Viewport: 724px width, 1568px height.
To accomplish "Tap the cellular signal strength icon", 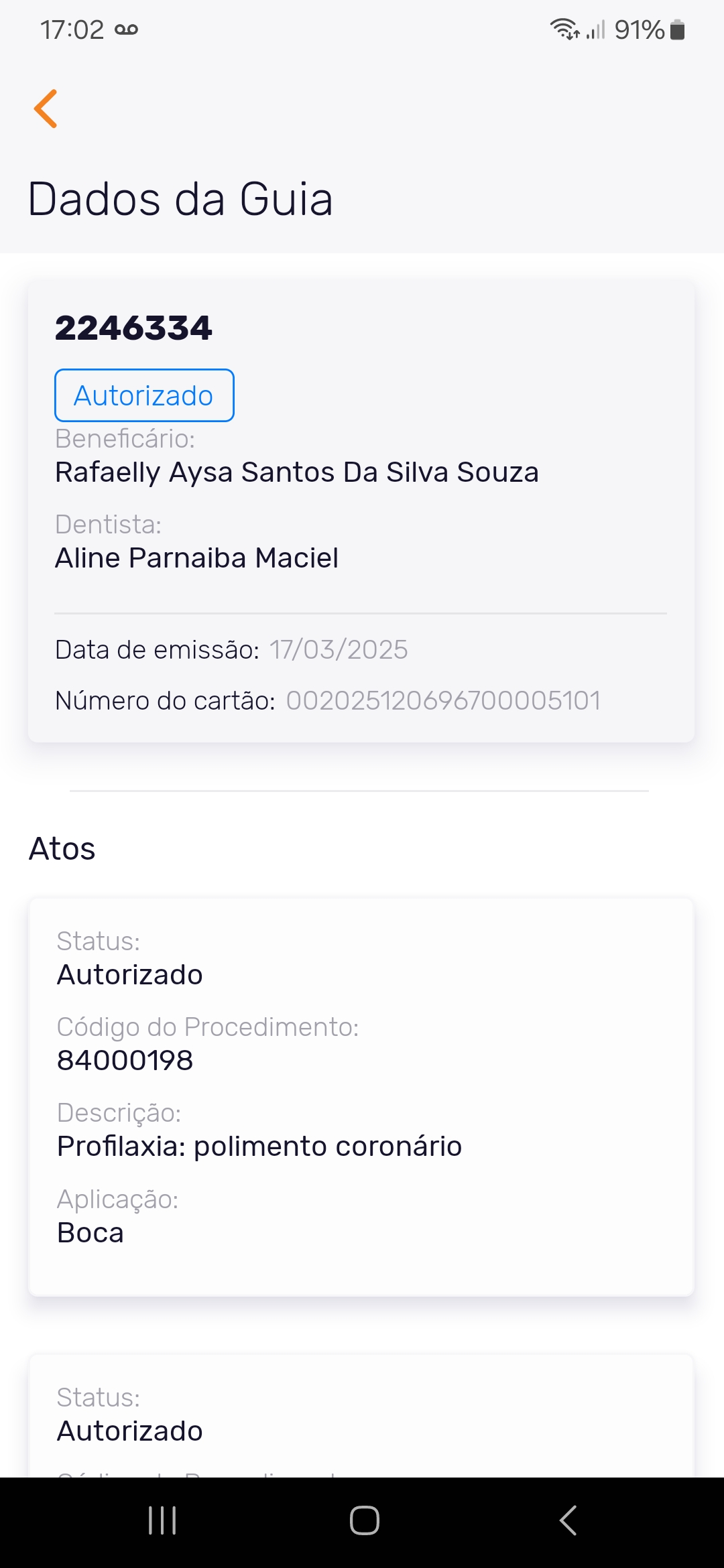I will pyautogui.click(x=595, y=29).
